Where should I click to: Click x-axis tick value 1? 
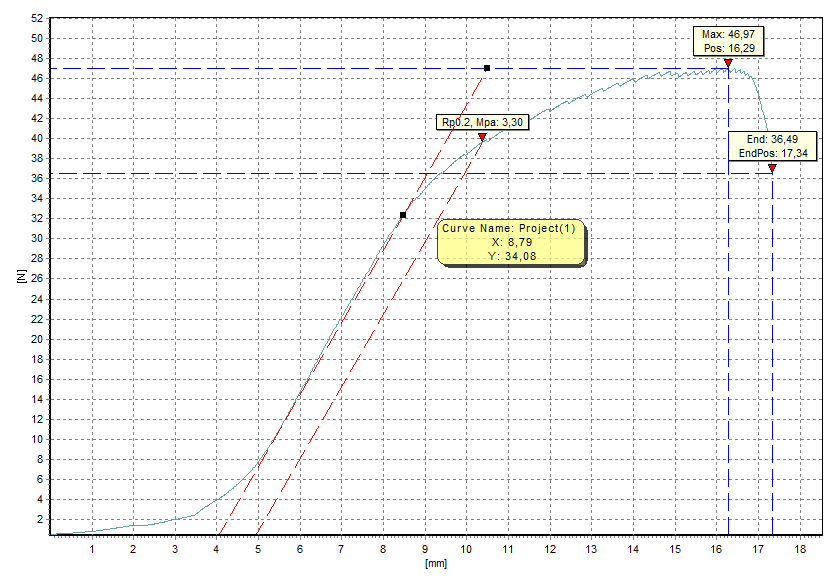coord(92,549)
